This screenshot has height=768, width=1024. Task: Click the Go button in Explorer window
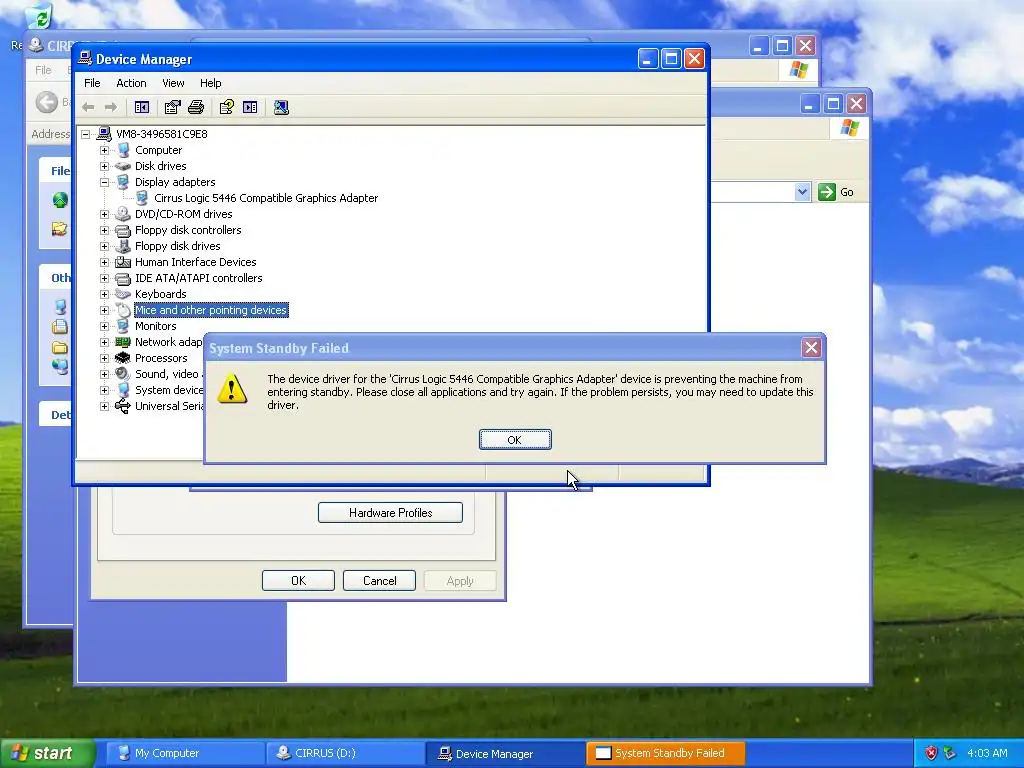[x=837, y=192]
